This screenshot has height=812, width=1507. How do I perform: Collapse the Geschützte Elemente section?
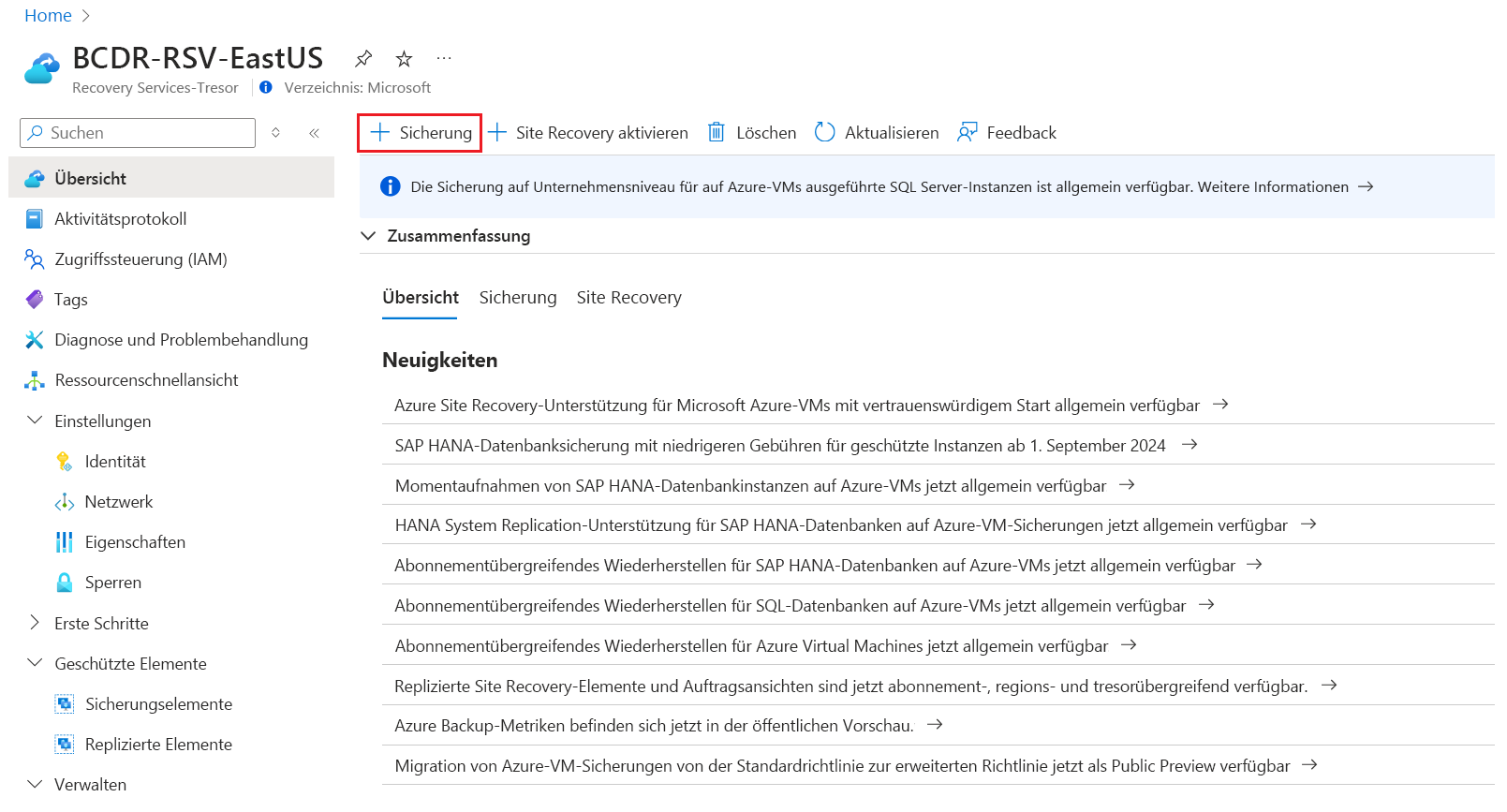pos(35,663)
